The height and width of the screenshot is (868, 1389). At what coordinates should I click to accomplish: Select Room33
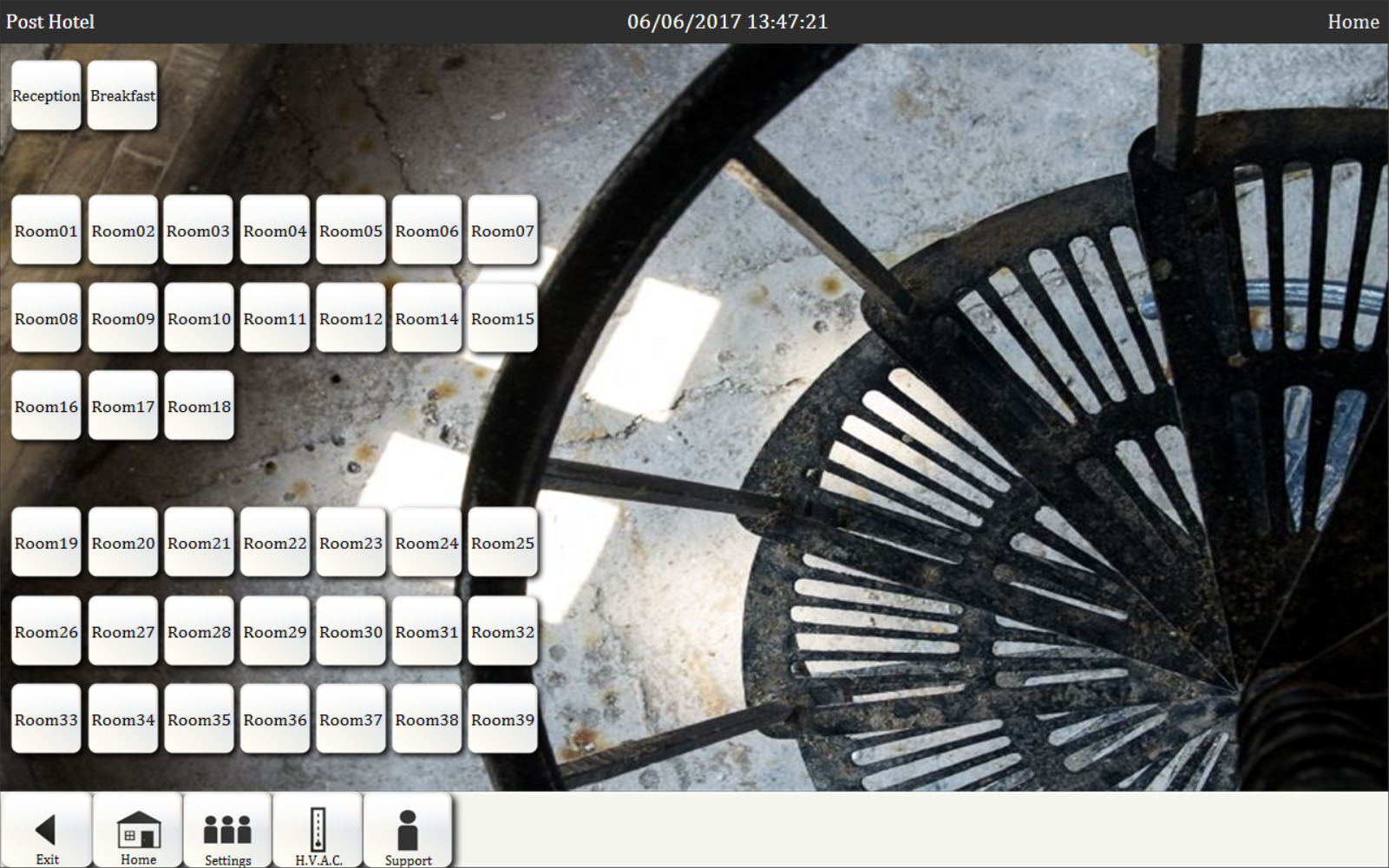(x=46, y=719)
